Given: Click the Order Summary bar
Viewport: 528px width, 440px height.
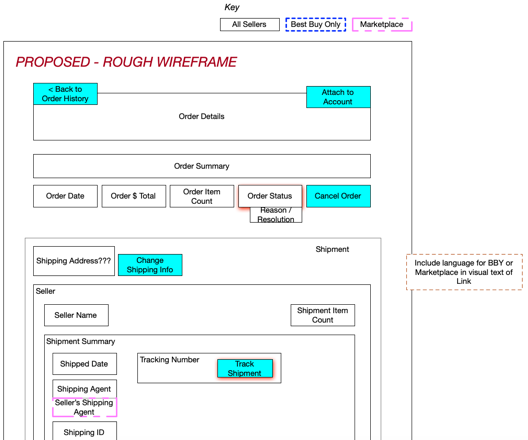Looking at the screenshot, I should (202, 166).
